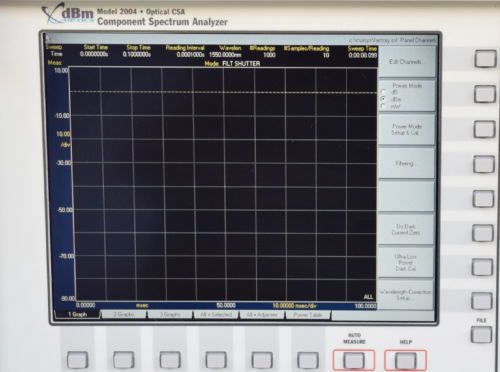The width and height of the screenshot is (500, 372).
Task: Open Power Mode Setup & Cal
Action: [x=406, y=129]
